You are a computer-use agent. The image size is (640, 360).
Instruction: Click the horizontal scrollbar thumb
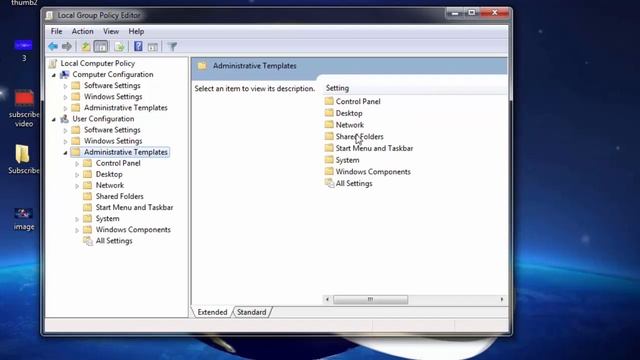click(370, 300)
